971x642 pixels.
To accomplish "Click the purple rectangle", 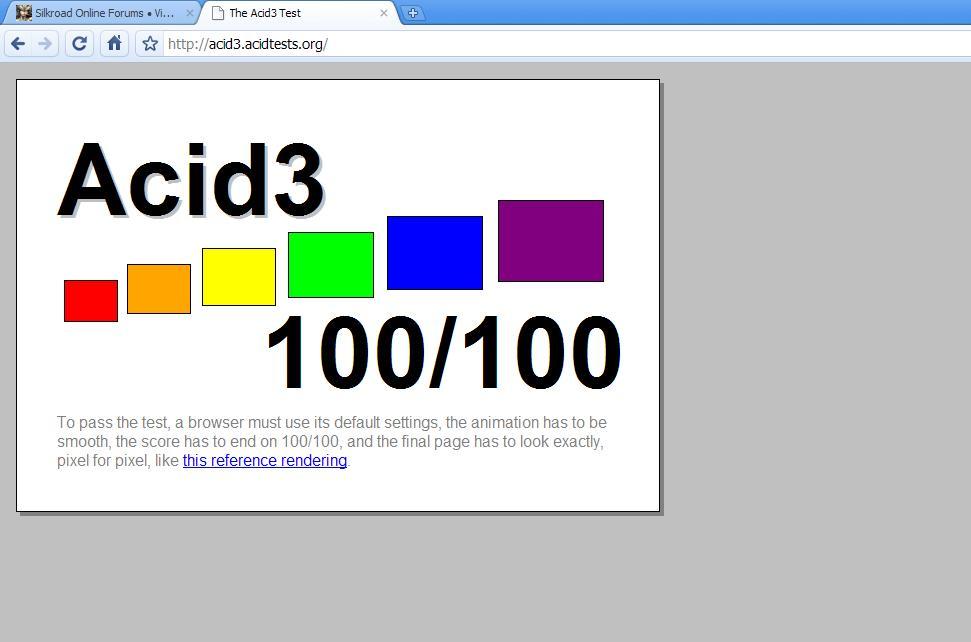I will (x=550, y=240).
